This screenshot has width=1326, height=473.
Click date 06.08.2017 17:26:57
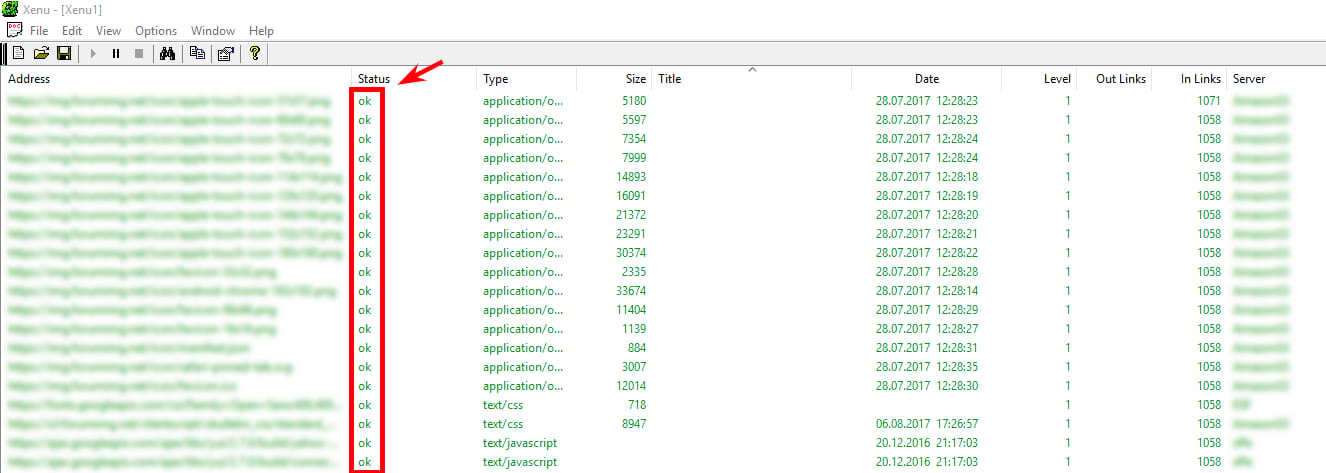tap(926, 424)
